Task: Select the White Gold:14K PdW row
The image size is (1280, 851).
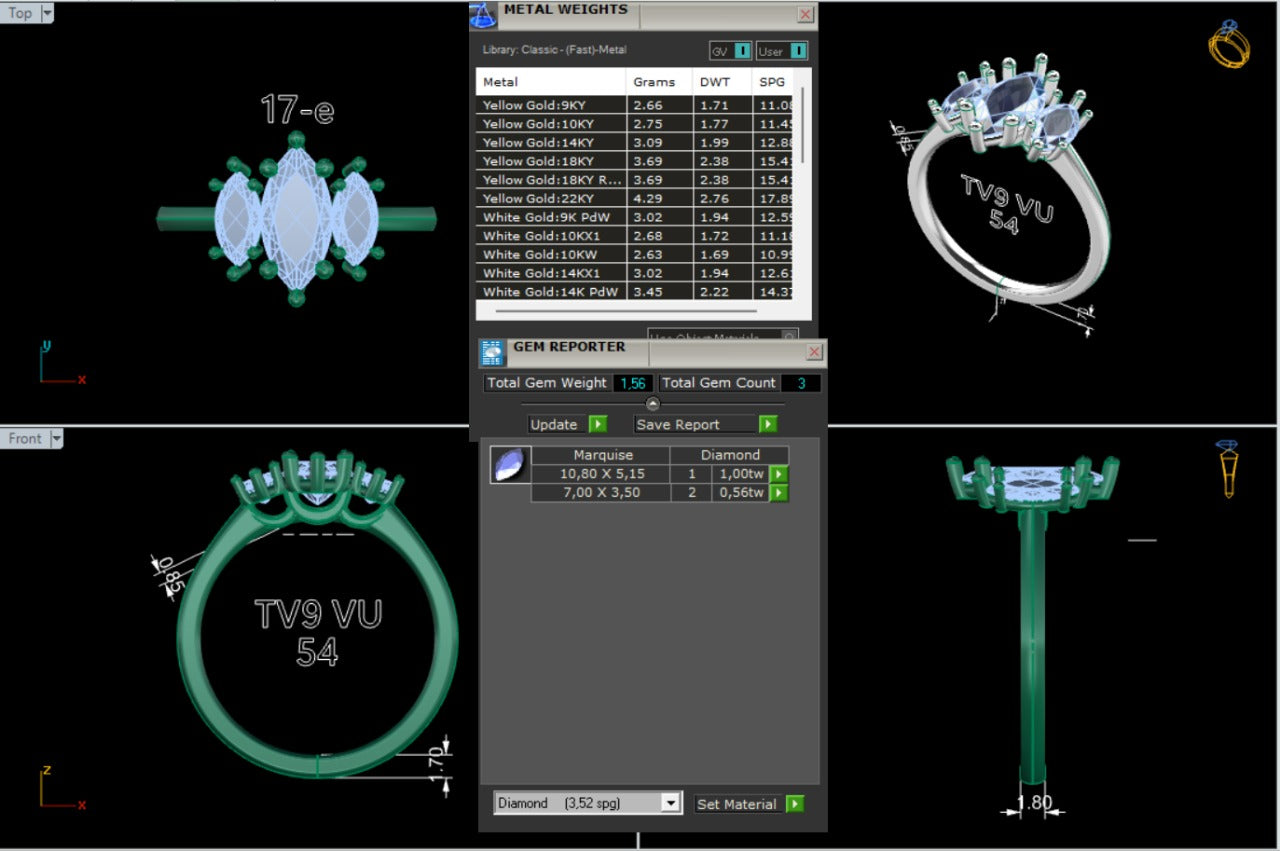Action: click(x=635, y=291)
